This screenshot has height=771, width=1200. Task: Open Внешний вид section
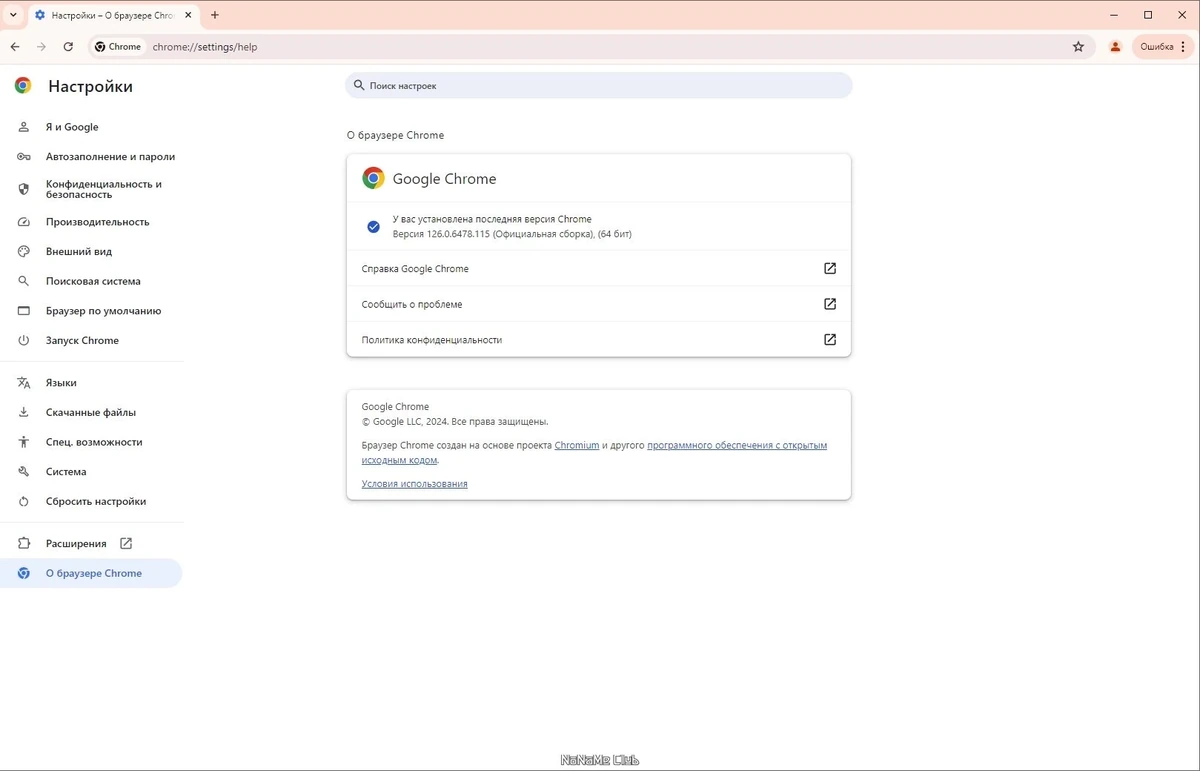[91, 252]
